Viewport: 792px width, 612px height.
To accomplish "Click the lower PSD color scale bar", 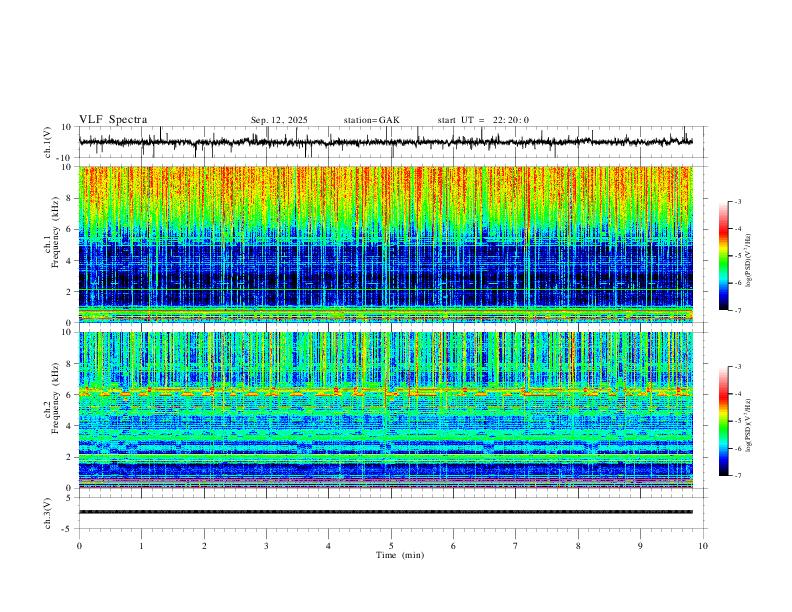I will (723, 421).
